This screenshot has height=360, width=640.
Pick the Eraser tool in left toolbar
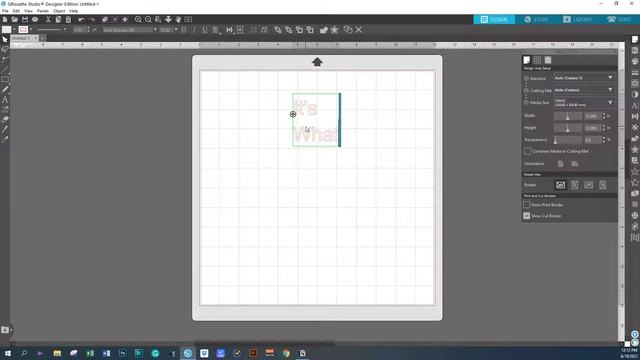pos(5,119)
